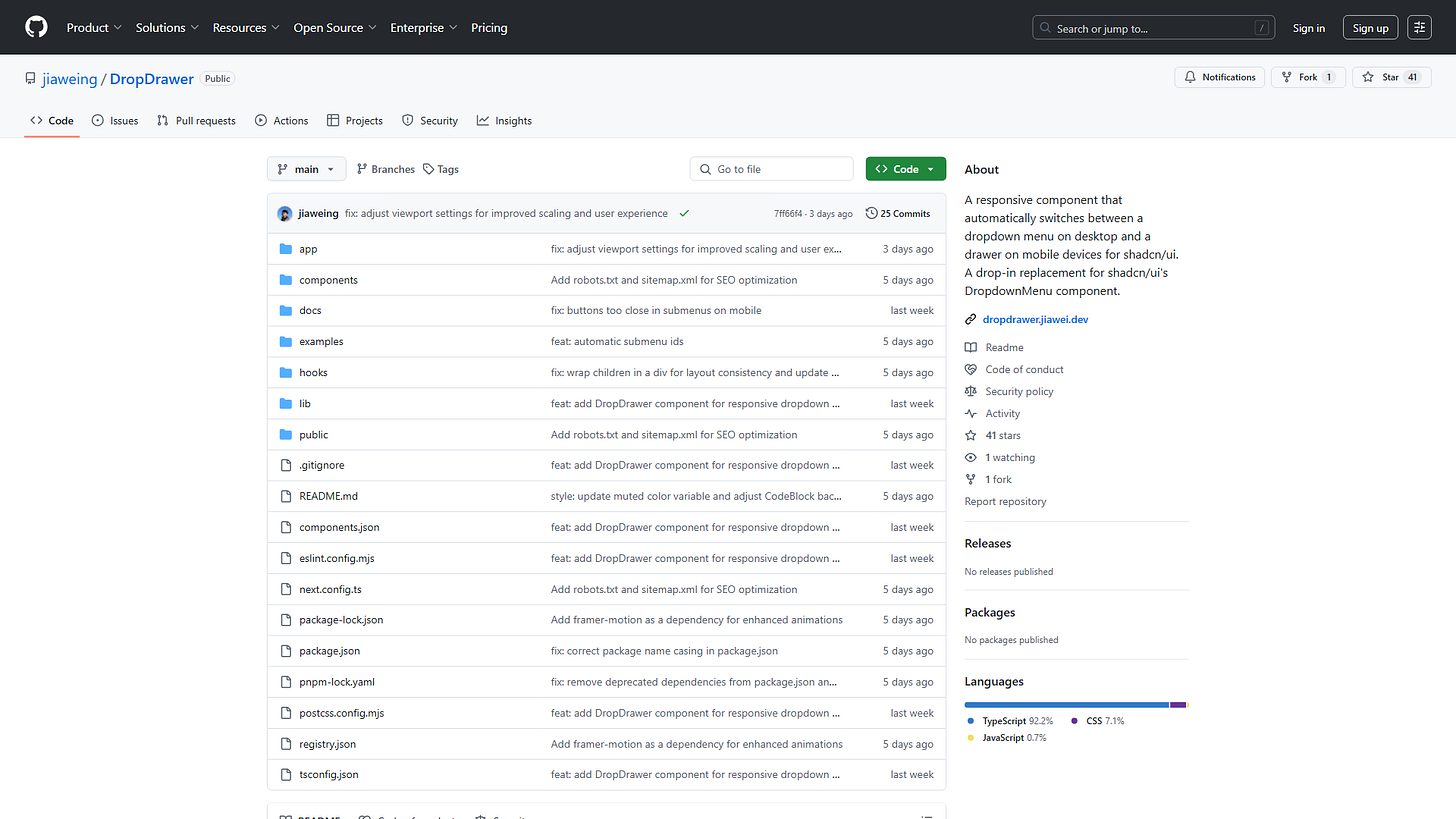This screenshot has height=819, width=1456.
Task: Click the tag icon beside Tags link
Action: tap(428, 169)
